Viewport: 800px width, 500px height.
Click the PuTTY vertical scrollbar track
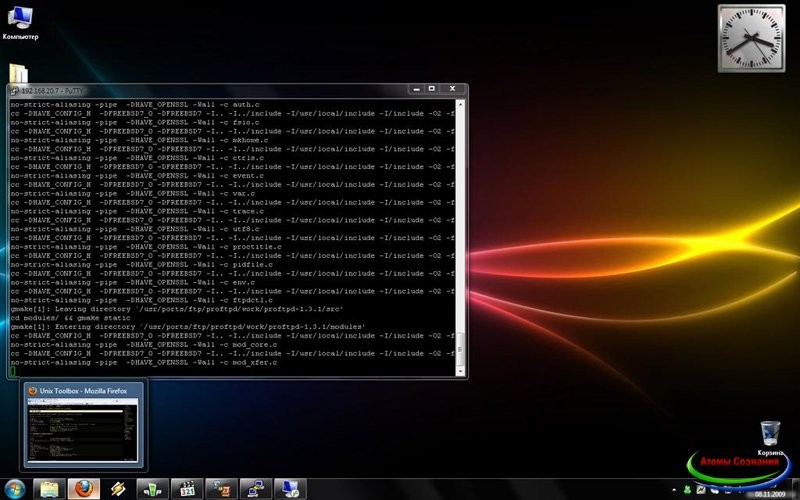tap(460, 220)
